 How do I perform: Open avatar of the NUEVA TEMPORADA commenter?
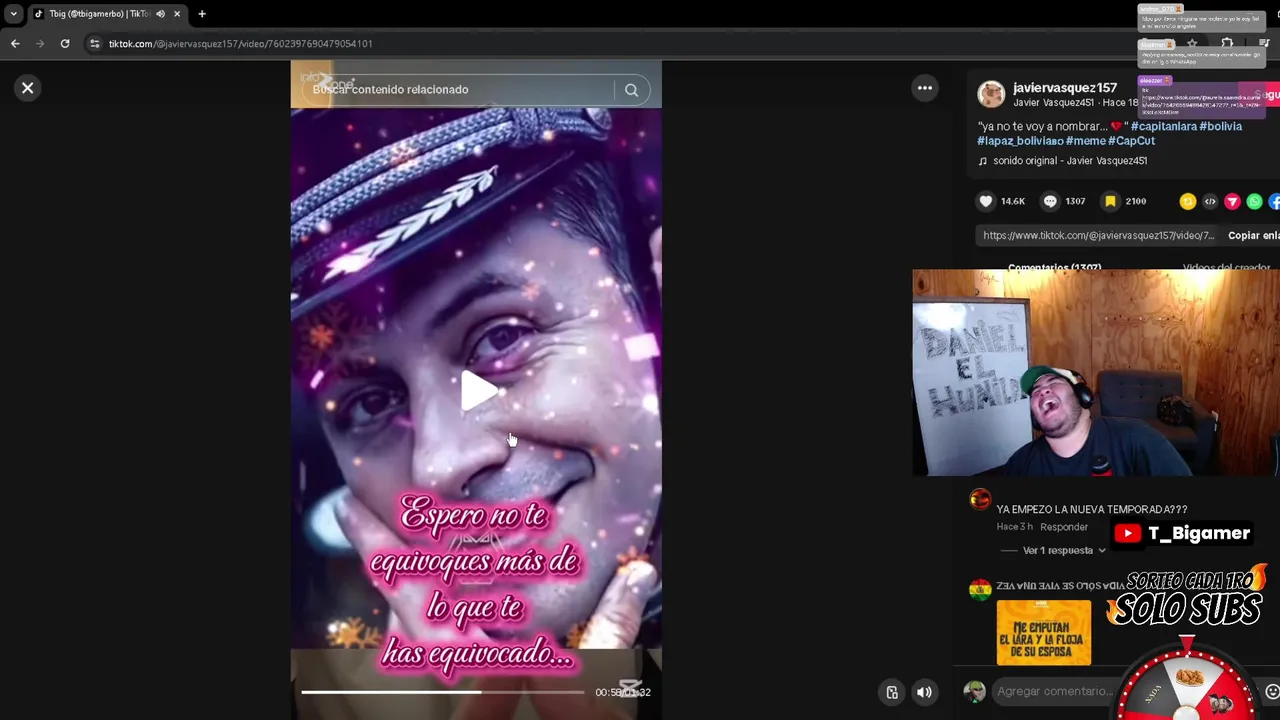coord(980,500)
